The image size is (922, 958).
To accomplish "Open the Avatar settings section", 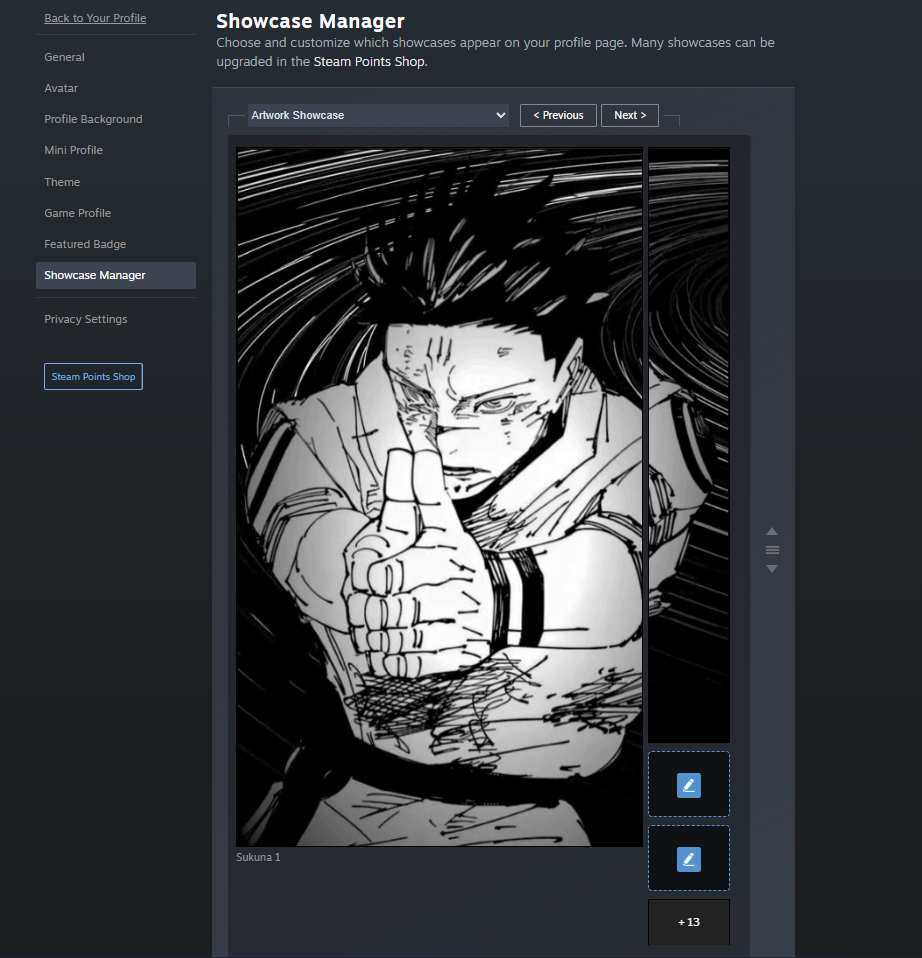I will click(x=60, y=88).
